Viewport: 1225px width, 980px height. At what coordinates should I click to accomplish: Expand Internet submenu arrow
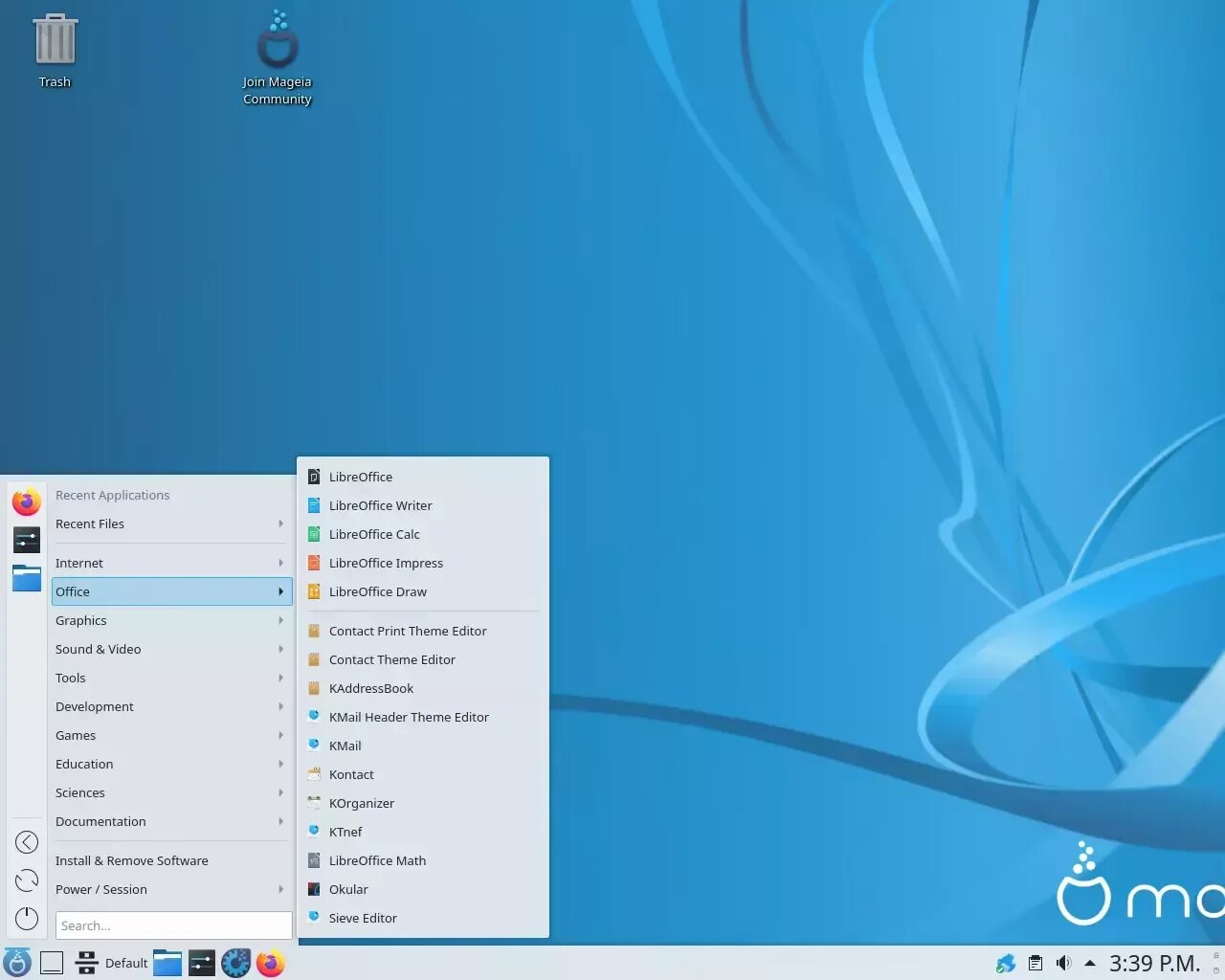(280, 563)
